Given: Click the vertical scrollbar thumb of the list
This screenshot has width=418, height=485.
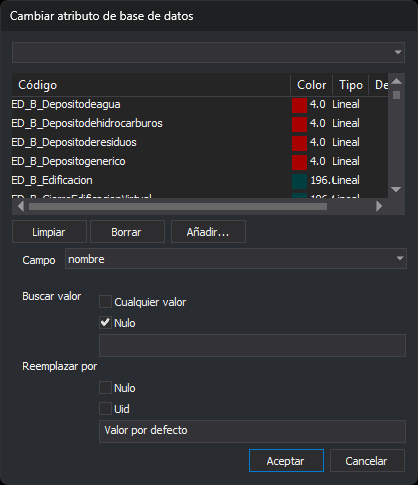Looking at the screenshot, I should coord(396,95).
